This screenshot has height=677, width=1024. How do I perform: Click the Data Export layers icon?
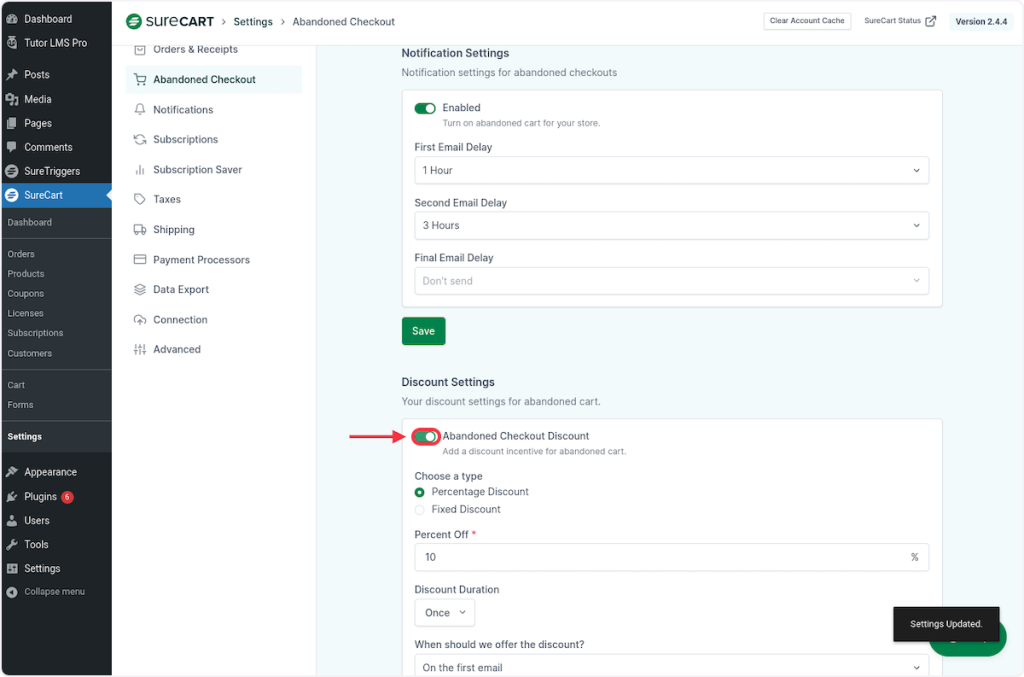coord(140,290)
